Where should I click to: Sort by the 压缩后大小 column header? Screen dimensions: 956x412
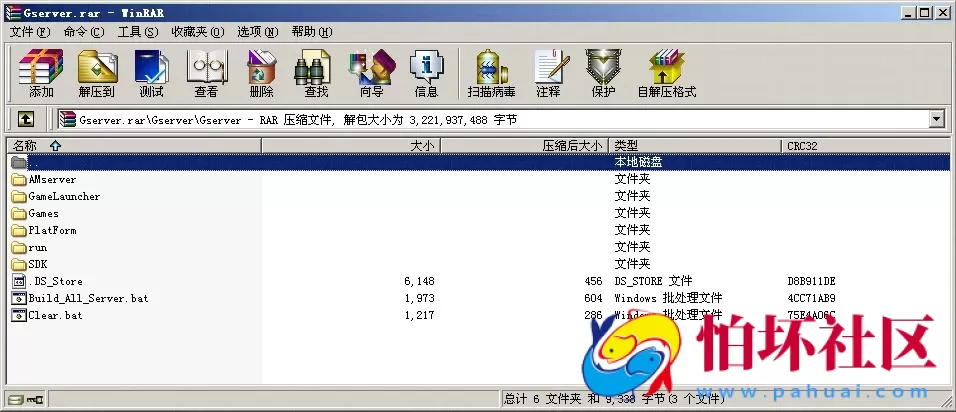525,146
